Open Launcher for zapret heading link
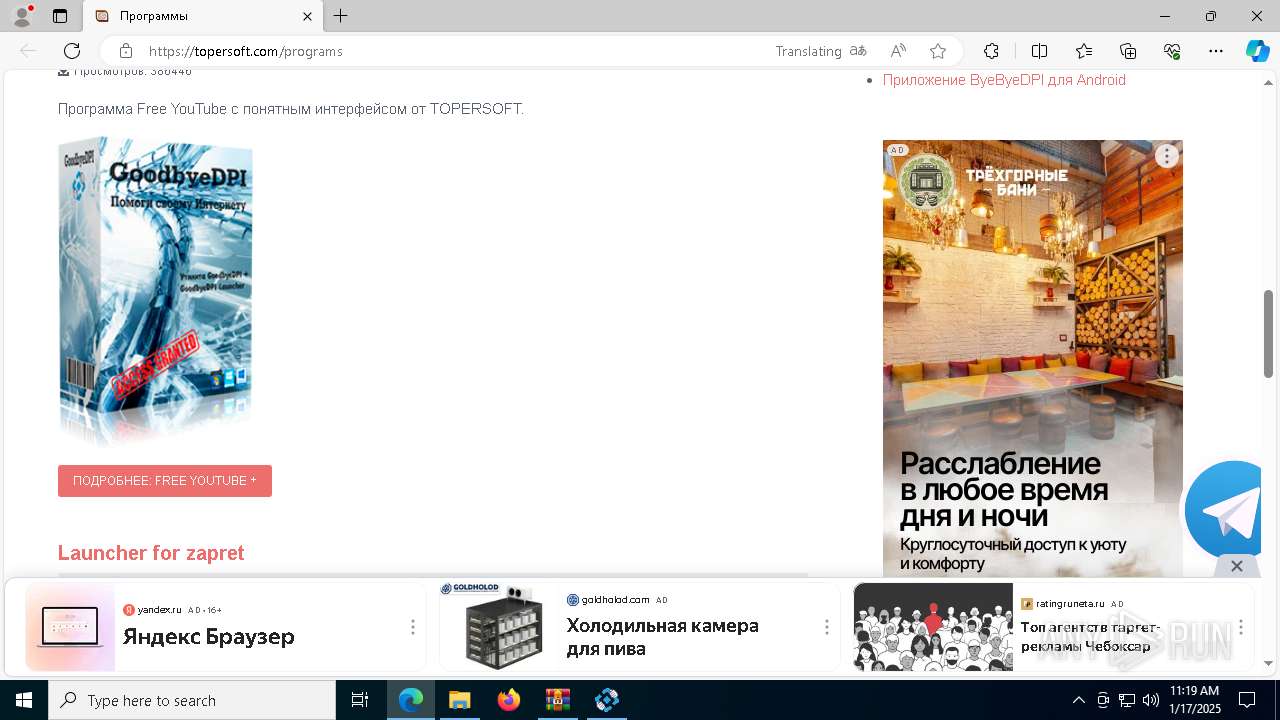 click(x=151, y=553)
